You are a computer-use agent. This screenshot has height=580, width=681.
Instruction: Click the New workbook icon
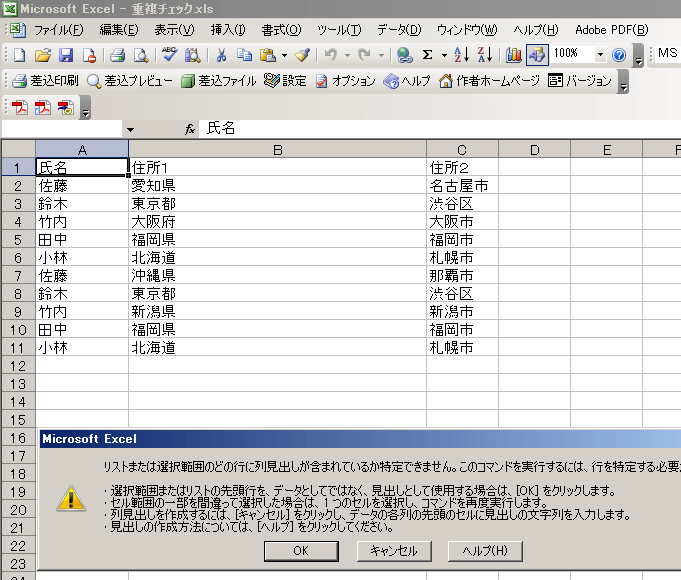pyautogui.click(x=17, y=55)
